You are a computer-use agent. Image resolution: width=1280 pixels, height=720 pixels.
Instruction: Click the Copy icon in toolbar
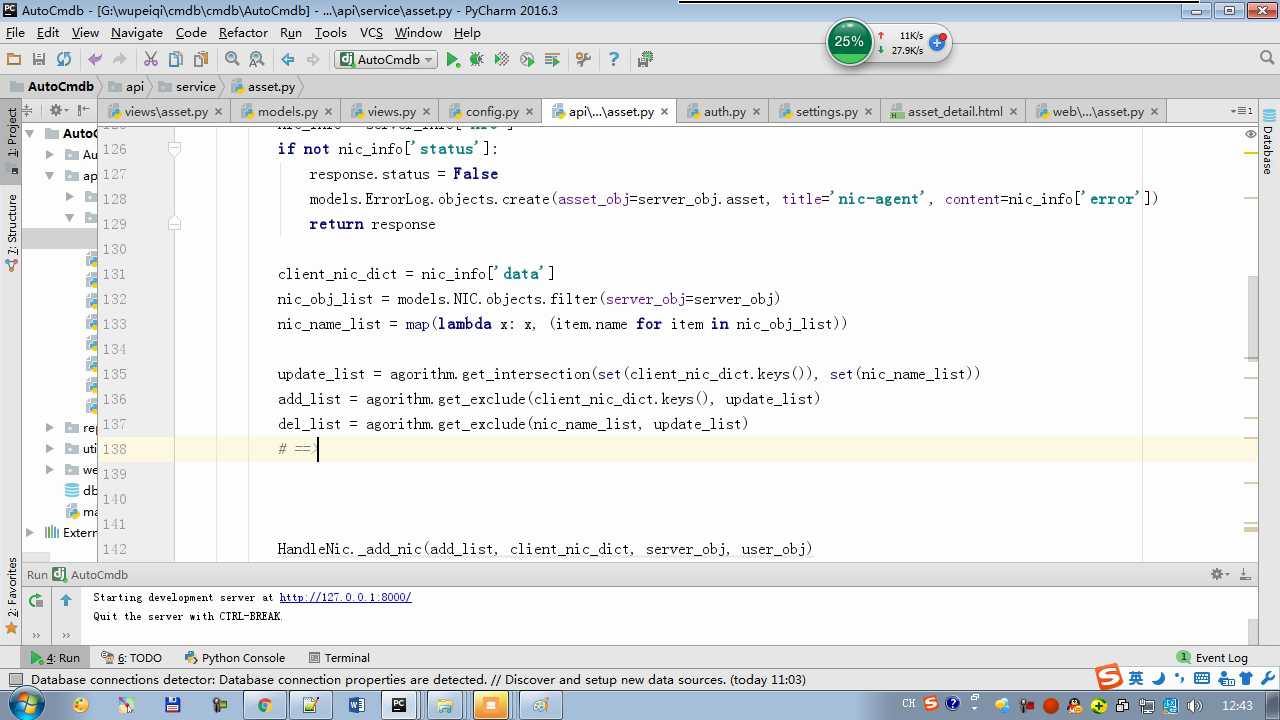[177, 60]
